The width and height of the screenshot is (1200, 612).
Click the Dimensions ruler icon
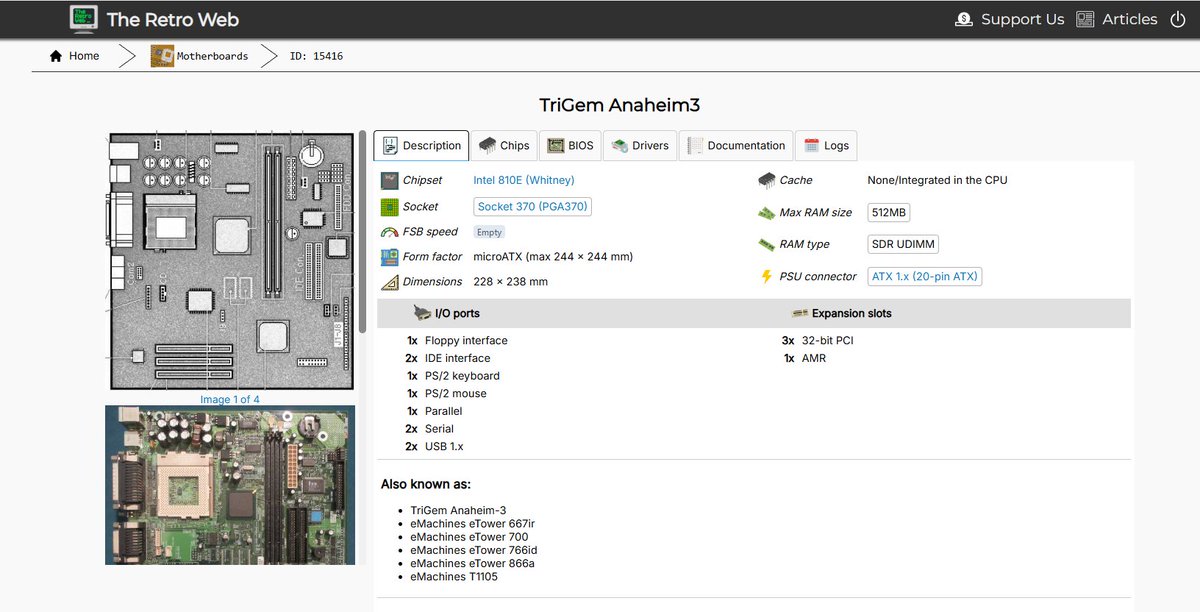(390, 282)
